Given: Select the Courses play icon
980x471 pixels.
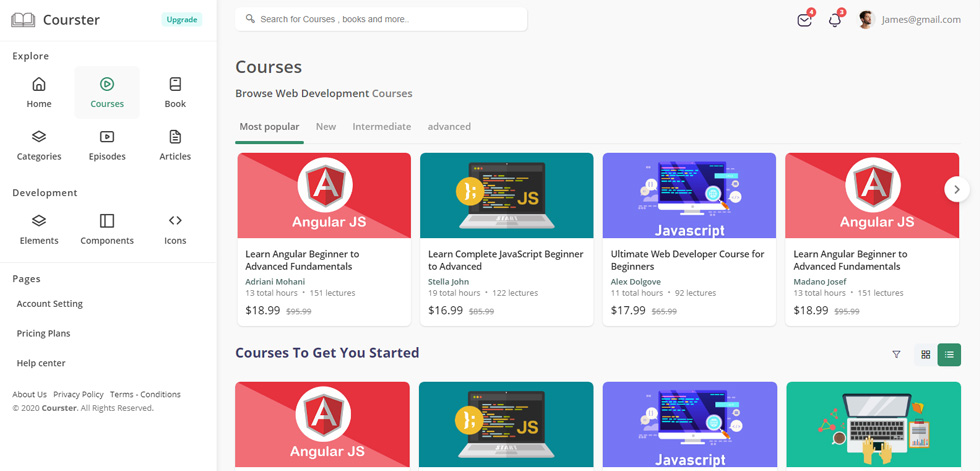Looking at the screenshot, I should click(107, 84).
